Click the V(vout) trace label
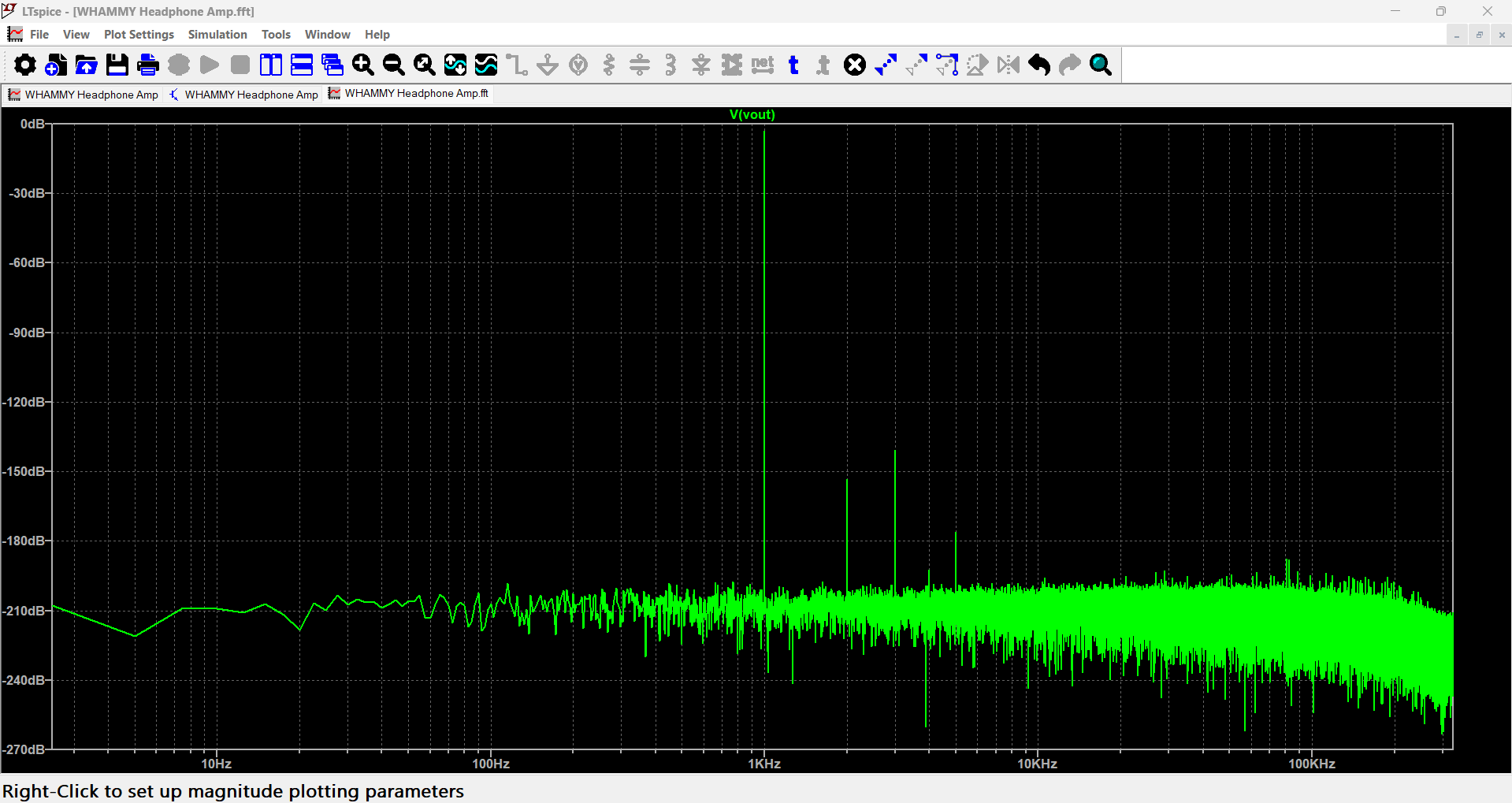Screen dimensions: 1512x803 pos(752,115)
